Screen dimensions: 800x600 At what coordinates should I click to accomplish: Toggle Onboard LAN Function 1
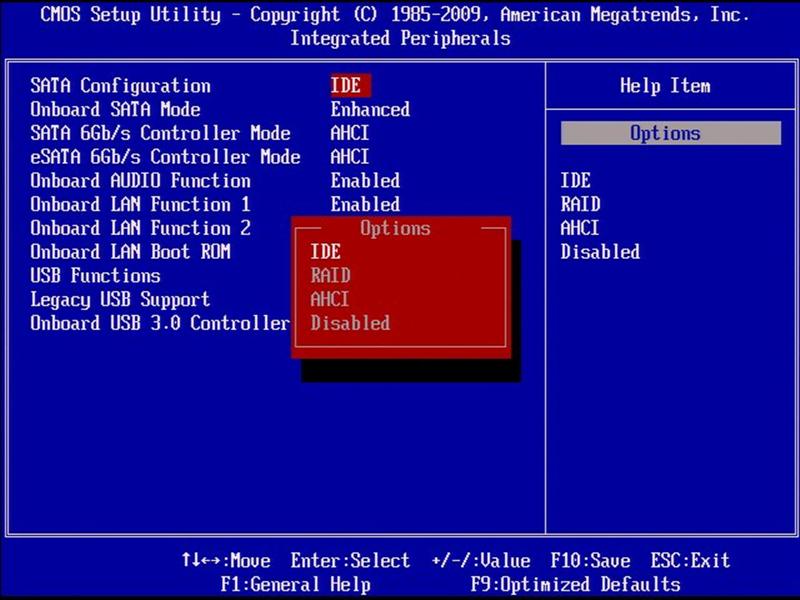[x=144, y=205]
